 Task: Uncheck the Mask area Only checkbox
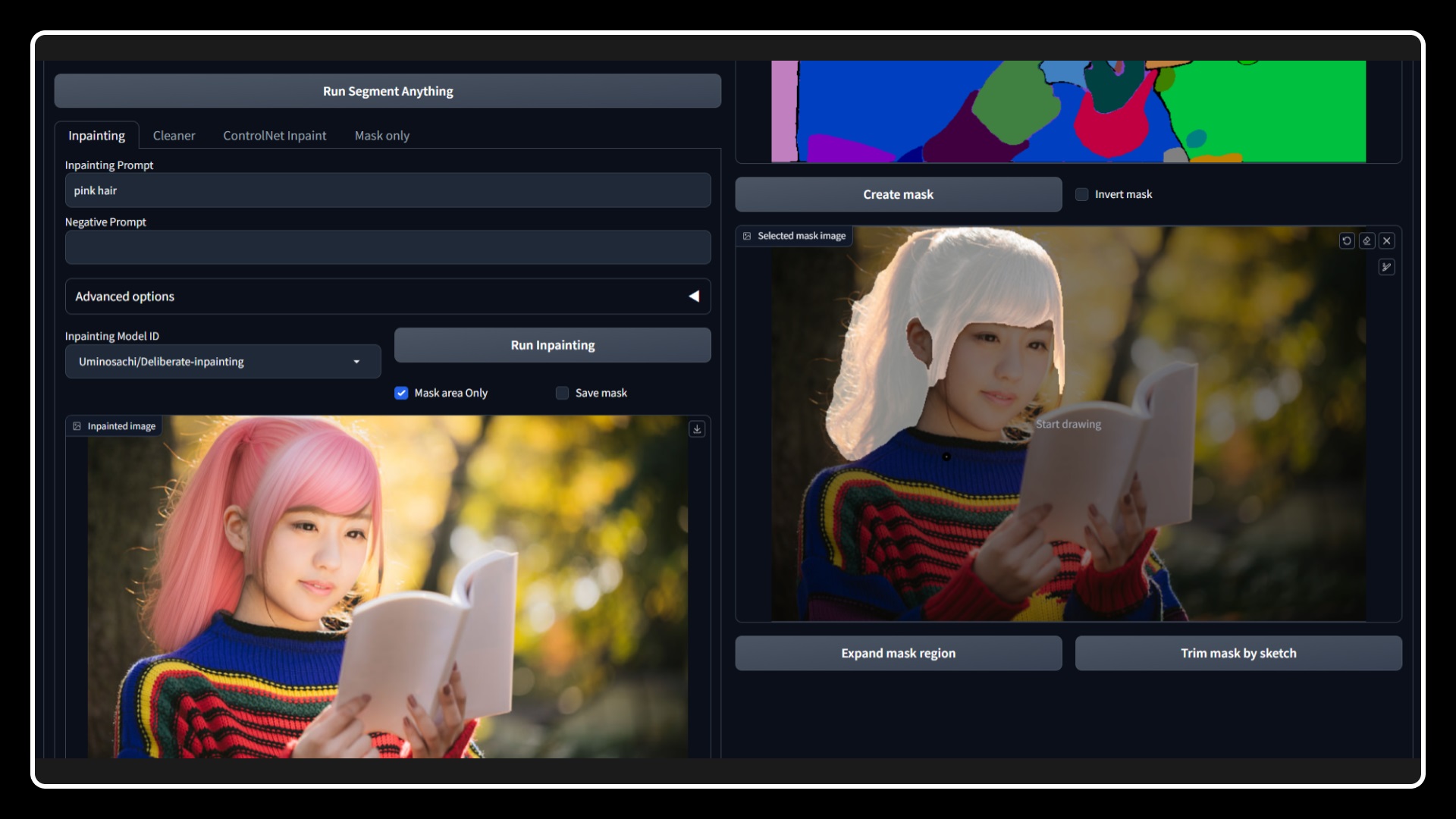(401, 393)
